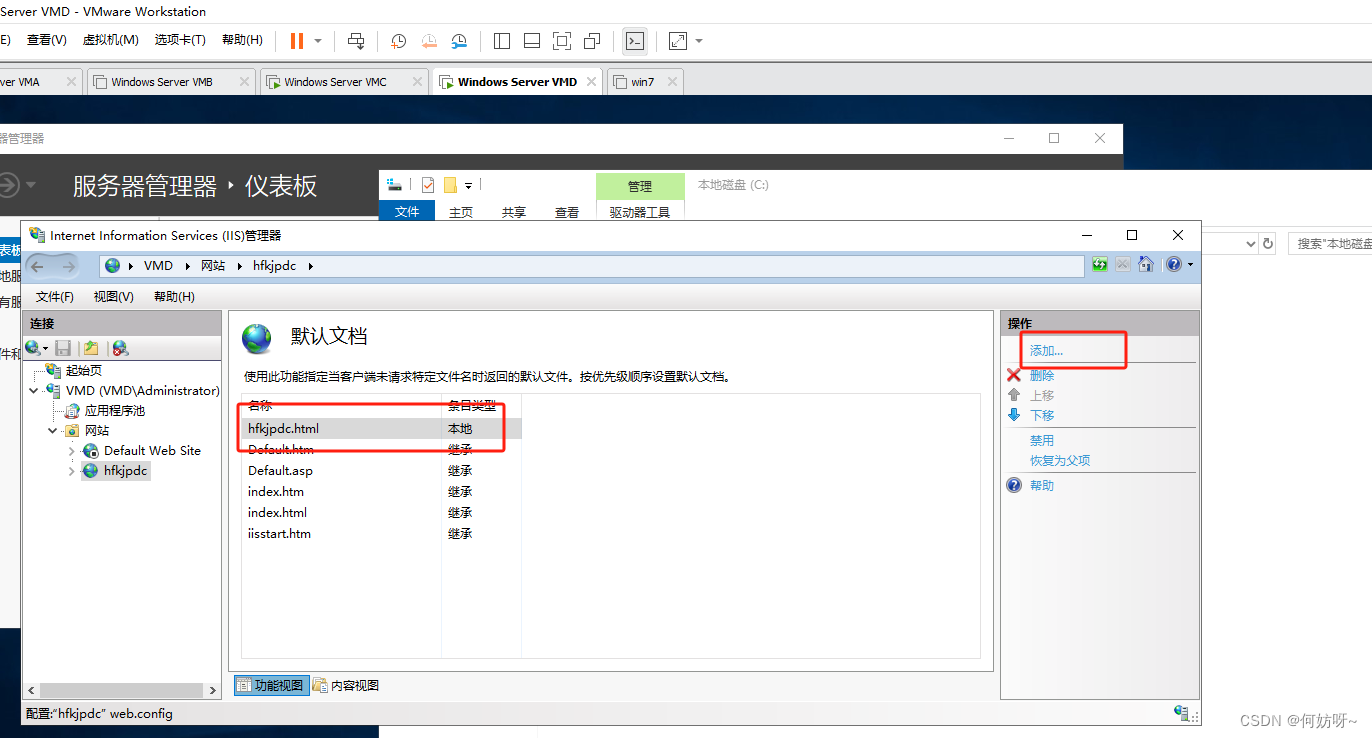Screen dimensions: 1372x738
Task: Close the Windows Server VMD tab
Action: 592,82
